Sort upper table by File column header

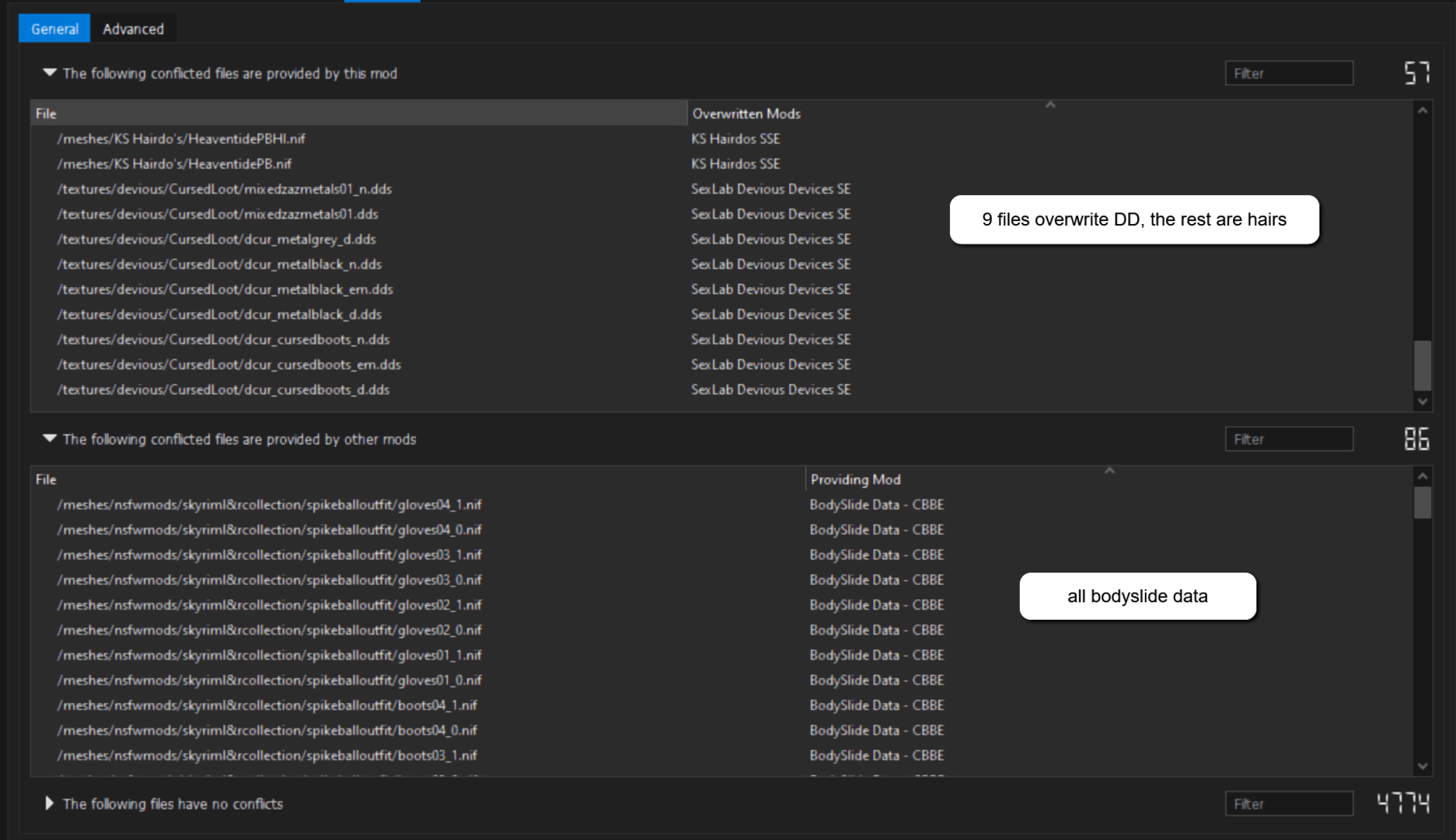(358, 113)
